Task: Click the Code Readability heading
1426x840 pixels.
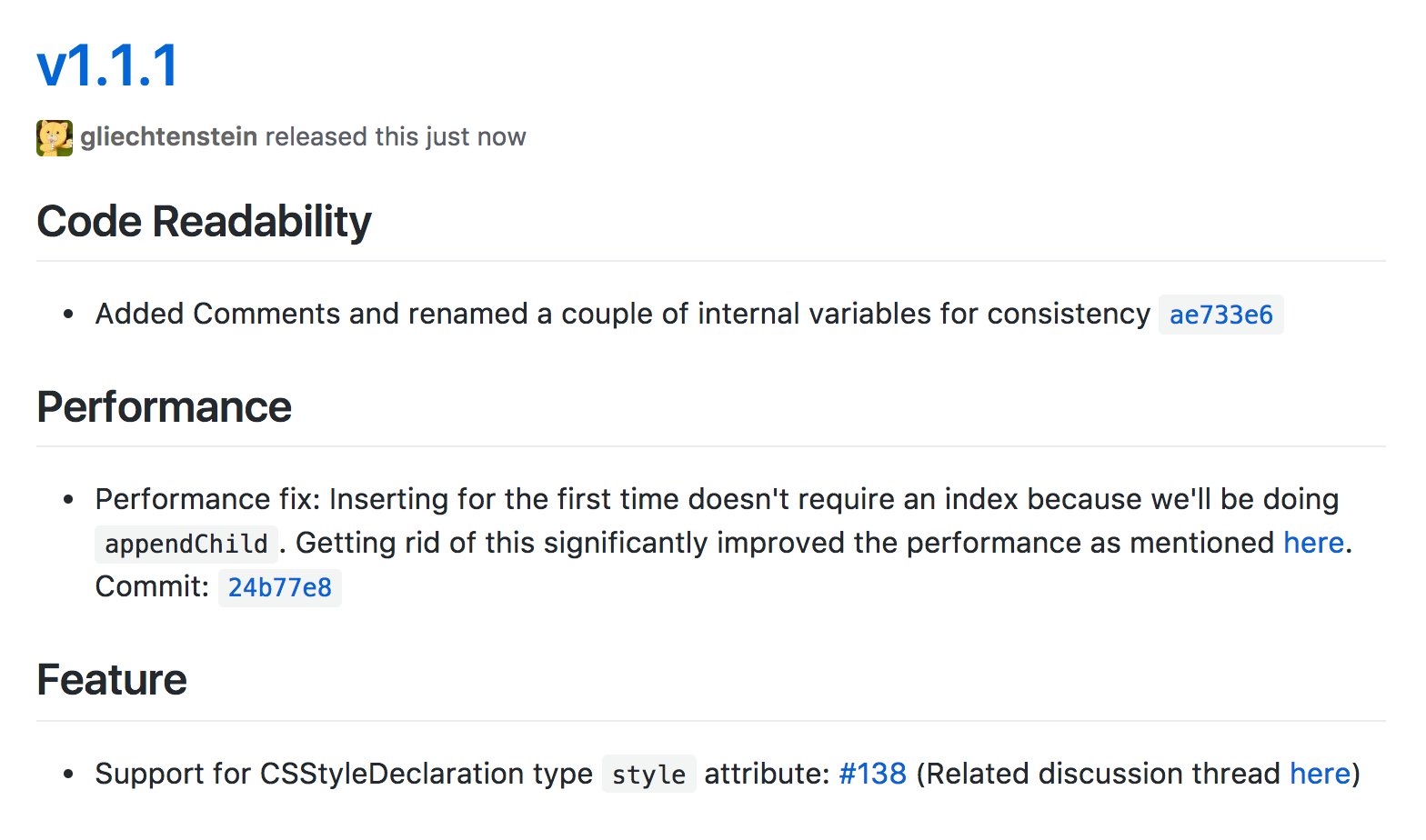Action: pos(204,222)
